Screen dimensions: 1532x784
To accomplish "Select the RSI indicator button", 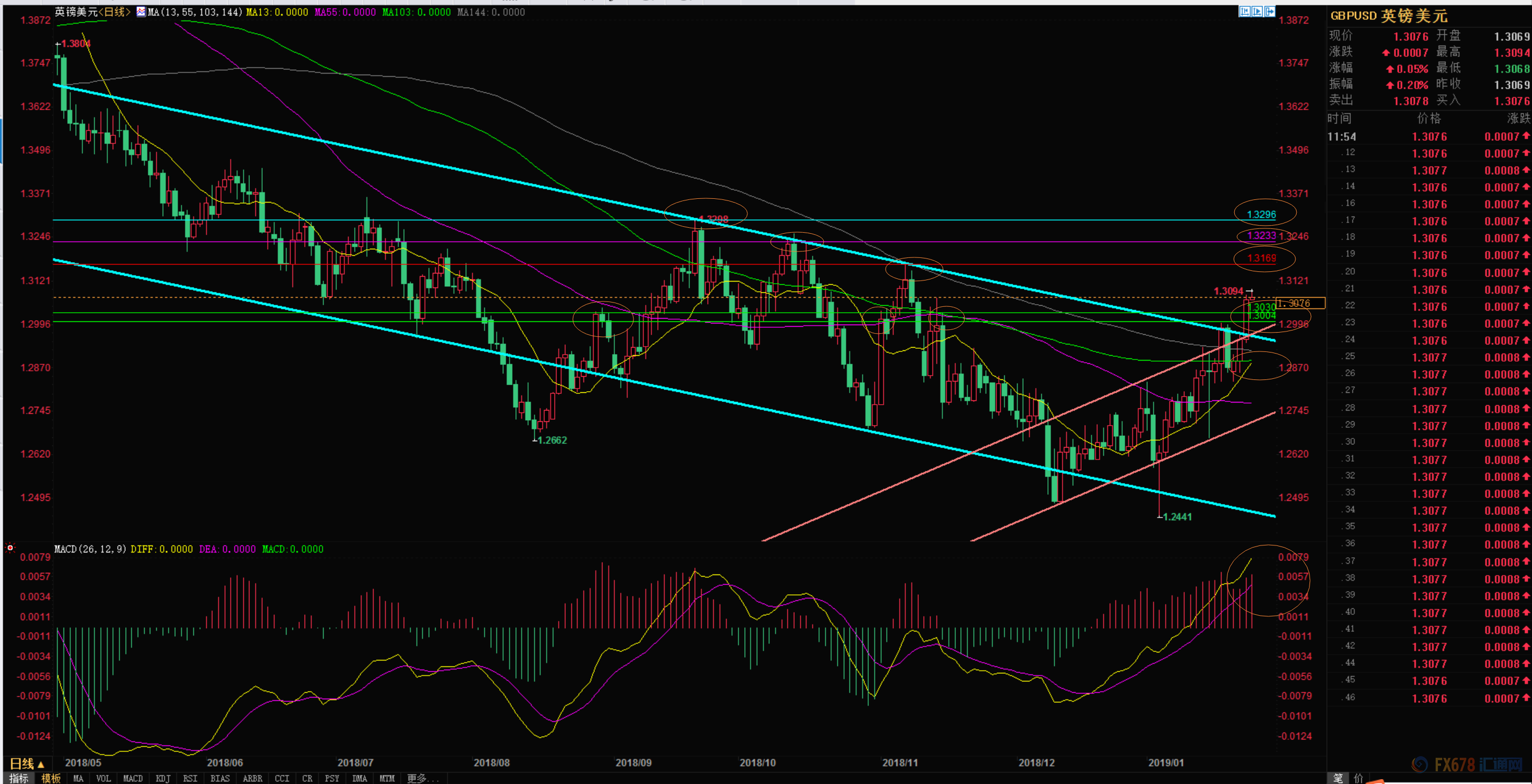I will click(x=190, y=778).
